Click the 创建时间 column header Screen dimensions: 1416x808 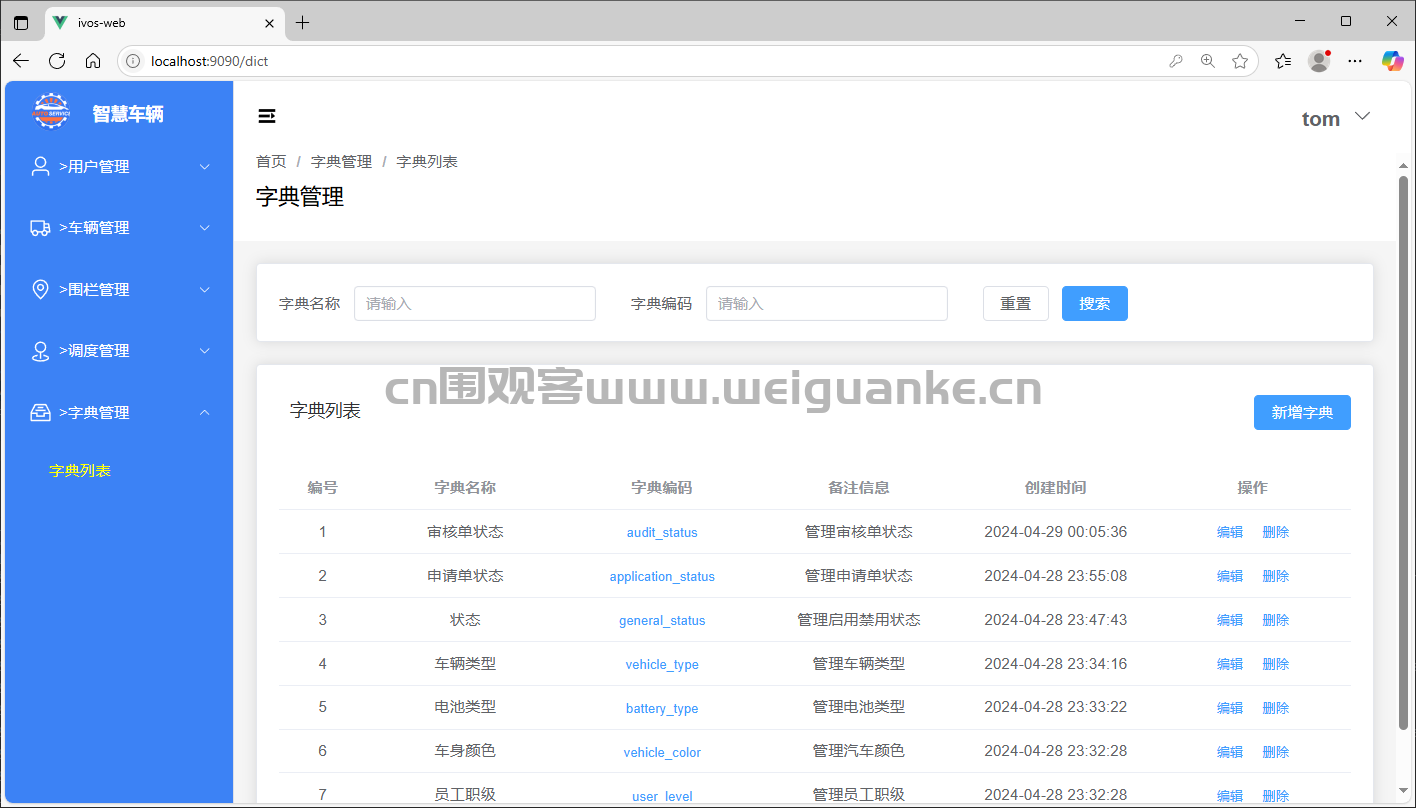1055,488
